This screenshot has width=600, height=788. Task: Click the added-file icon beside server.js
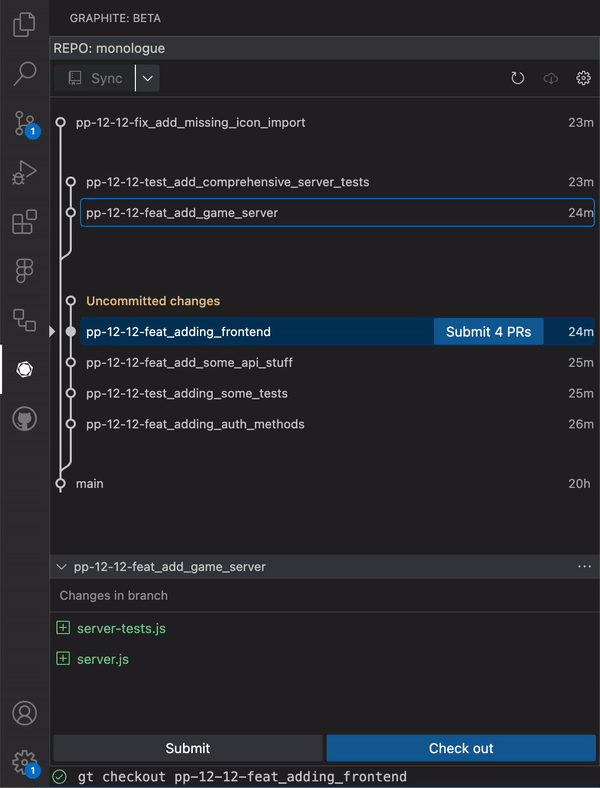tap(63, 658)
